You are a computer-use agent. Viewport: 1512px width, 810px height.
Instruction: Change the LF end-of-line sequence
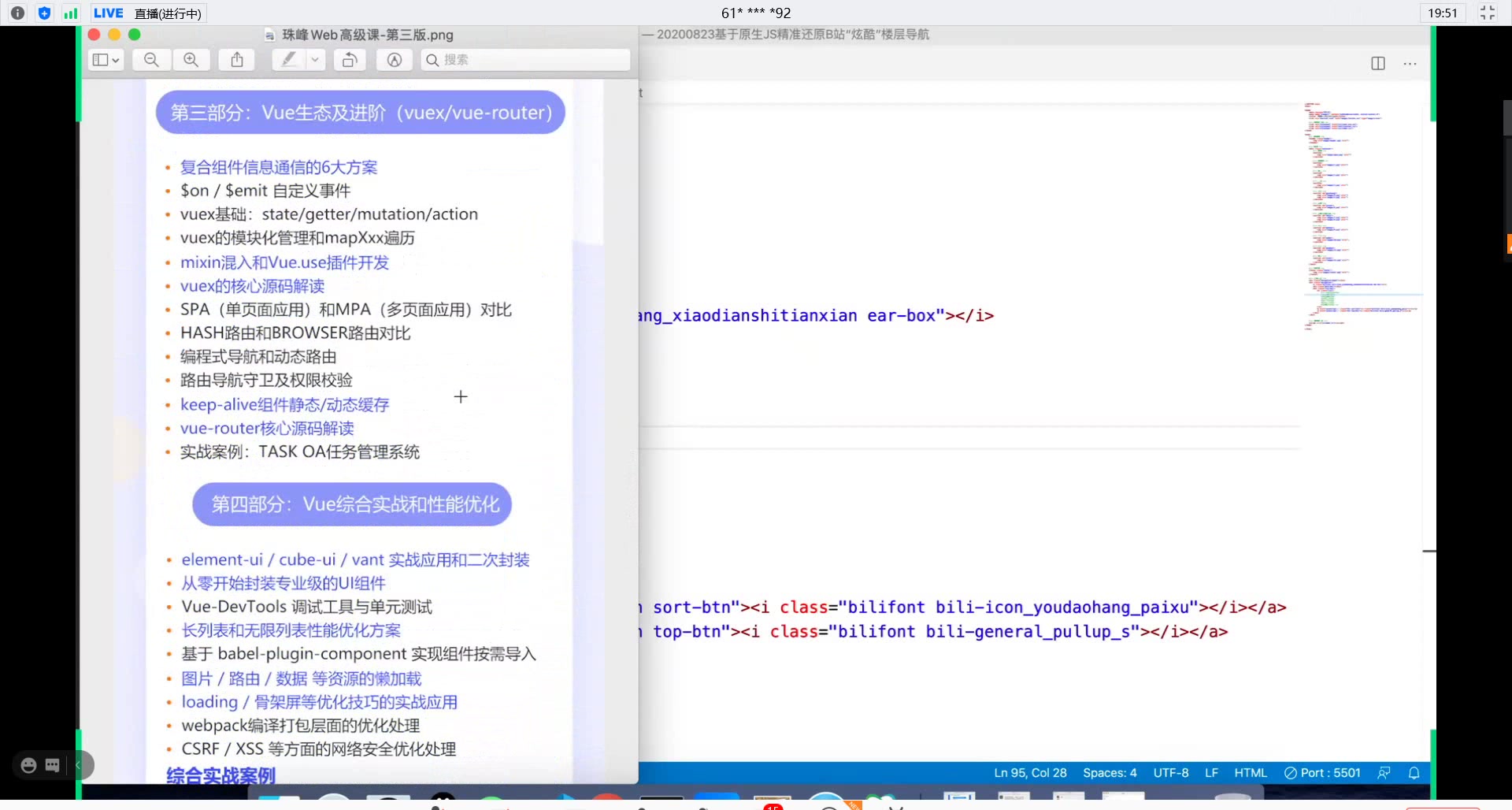[x=1211, y=773]
